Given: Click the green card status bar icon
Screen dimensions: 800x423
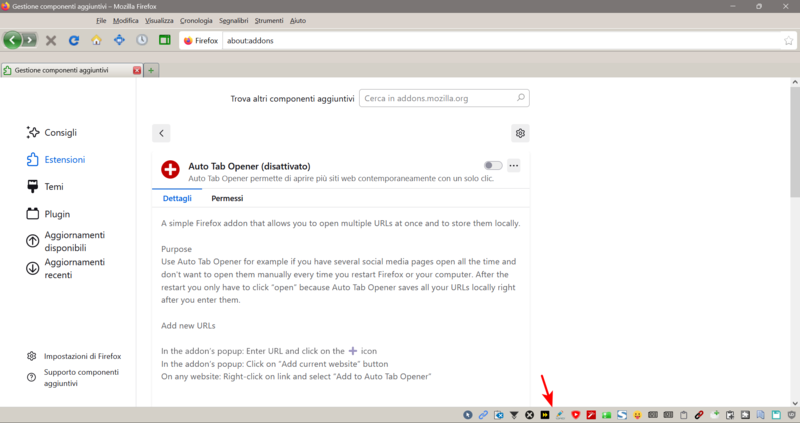Looking at the screenshot, I should click(607, 415).
